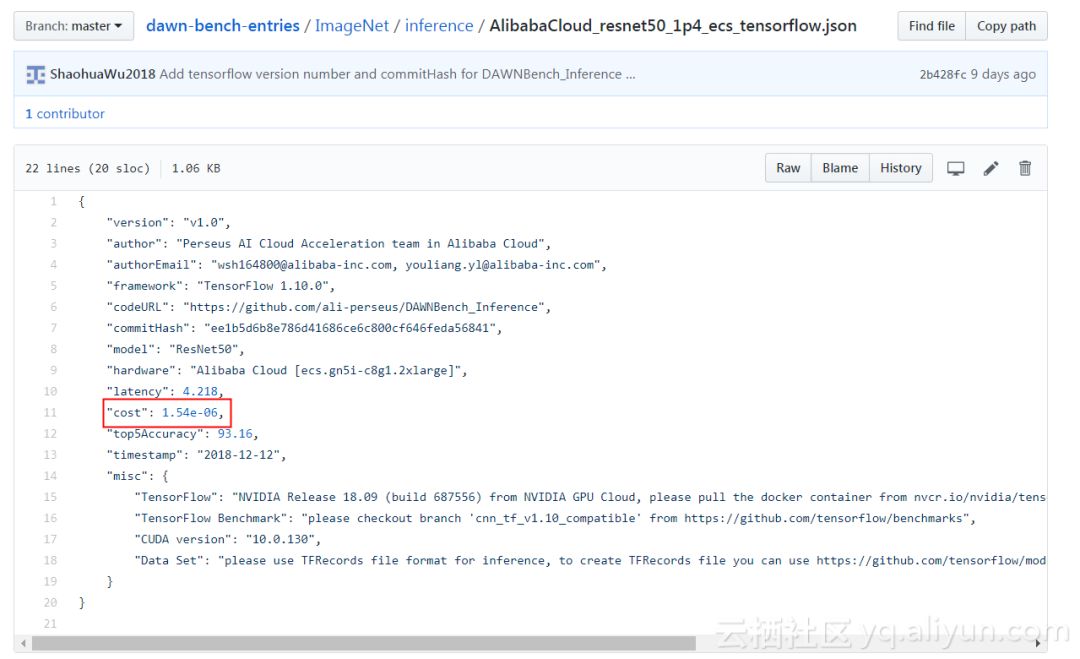Viewport: 1080px width, 659px height.
Task: Click the file name AlibabaCloud_resnet50_1p4_ecs_tensorflow.json
Action: point(673,26)
